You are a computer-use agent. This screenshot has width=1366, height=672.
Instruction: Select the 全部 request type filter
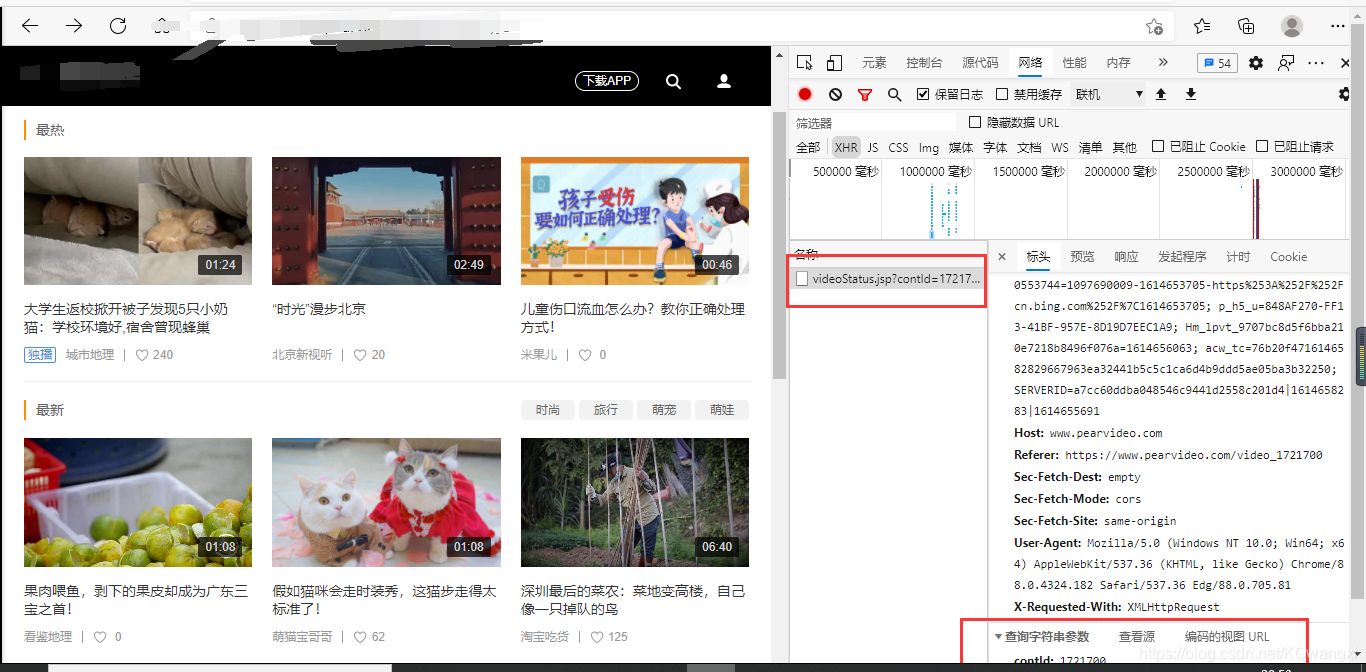tap(808, 147)
